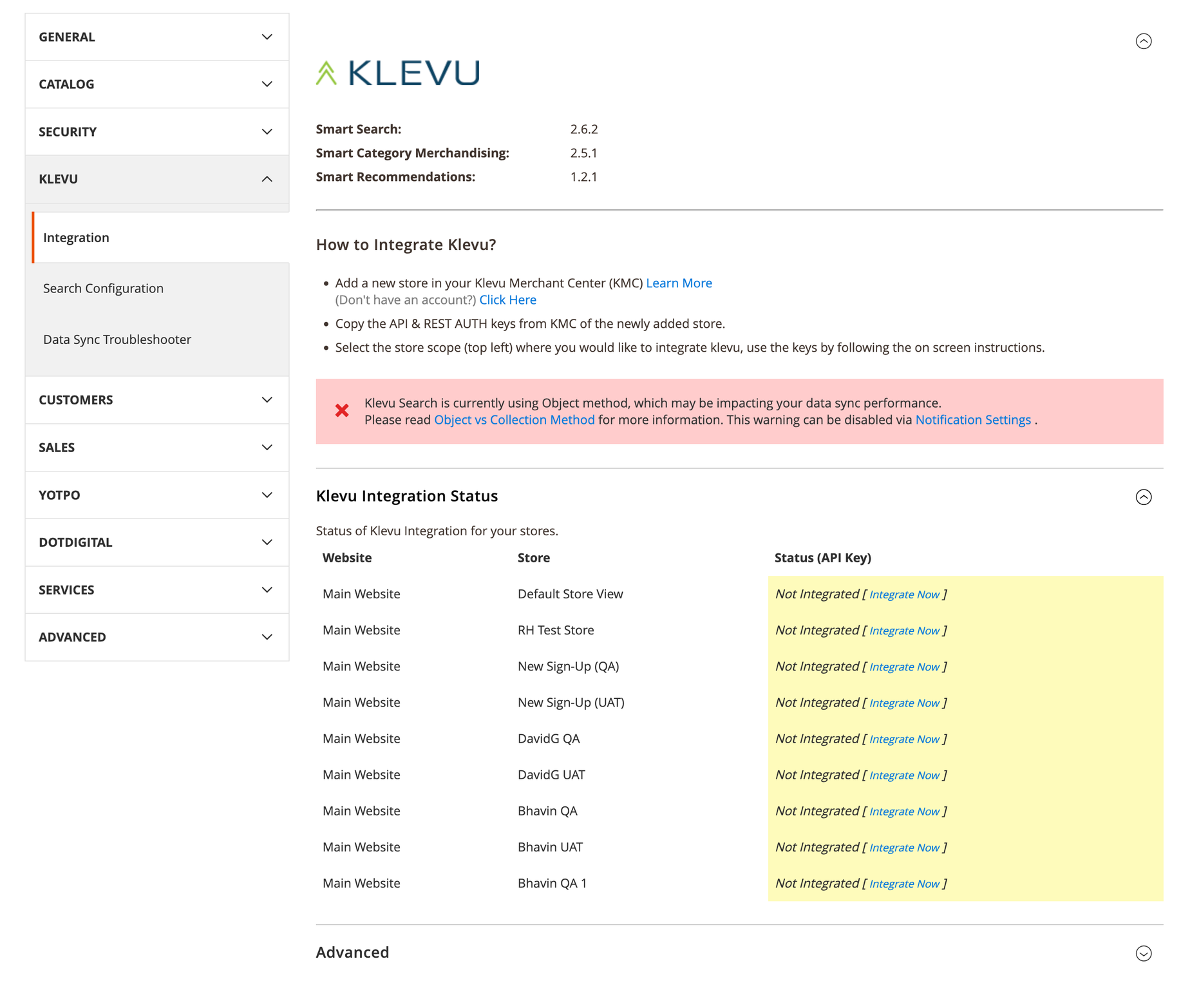Viewport: 1190px width, 1008px height.
Task: Expand the DOTDIGITAL settings group
Action: tap(157, 542)
